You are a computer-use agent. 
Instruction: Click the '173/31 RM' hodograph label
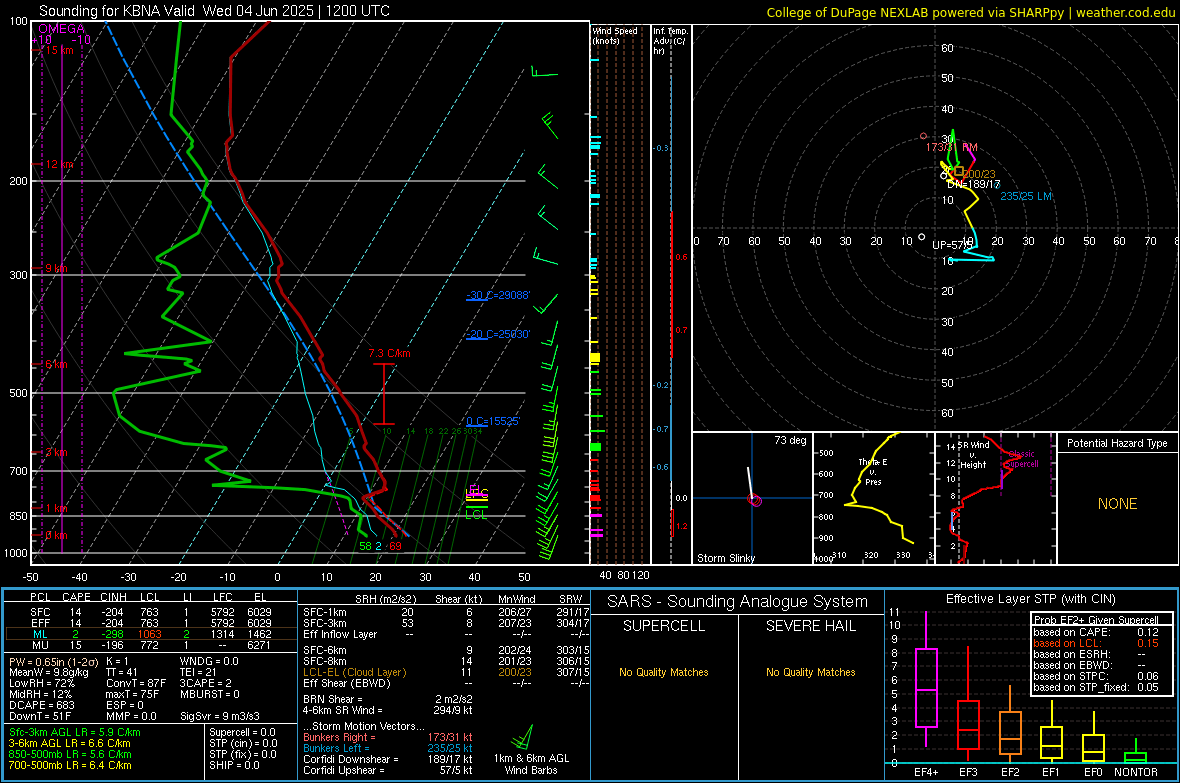click(x=952, y=148)
